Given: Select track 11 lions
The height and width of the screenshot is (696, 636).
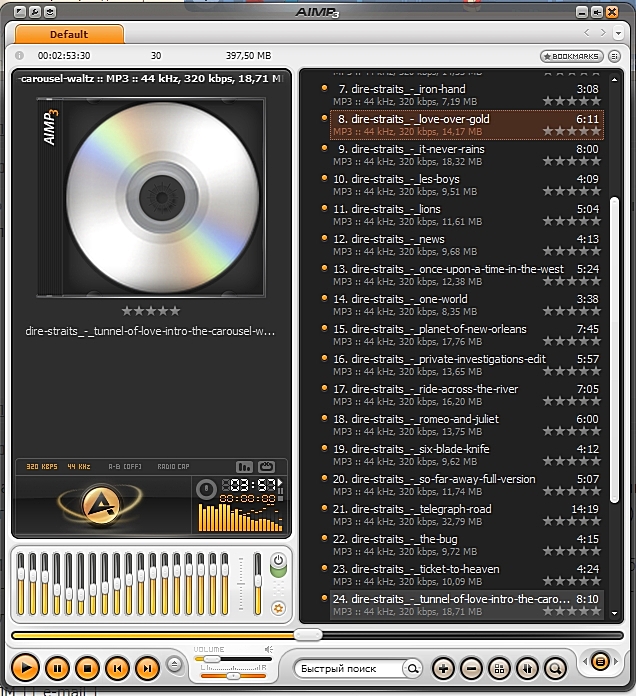Looking at the screenshot, I should [x=466, y=215].
